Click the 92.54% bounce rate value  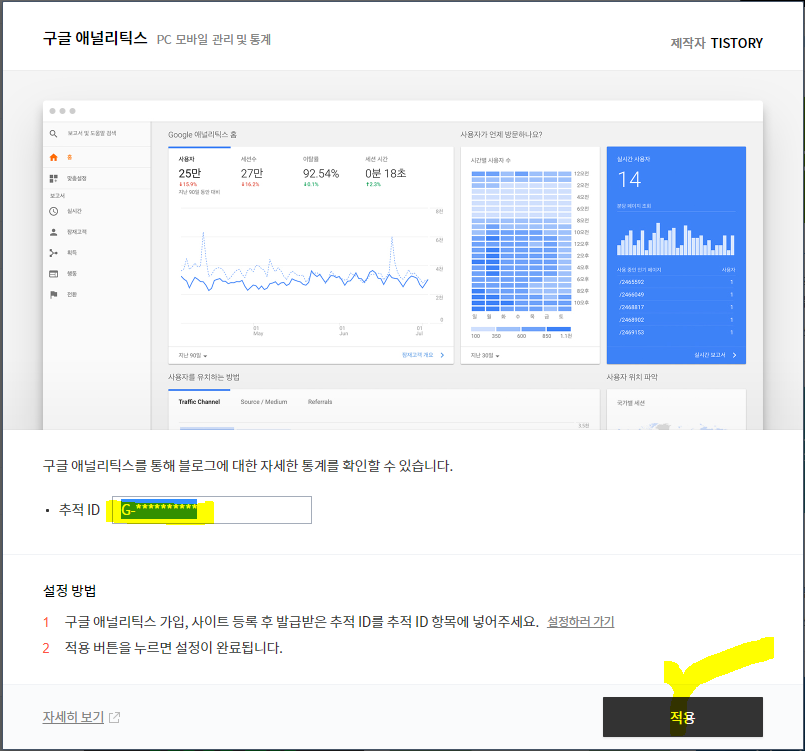point(321,174)
